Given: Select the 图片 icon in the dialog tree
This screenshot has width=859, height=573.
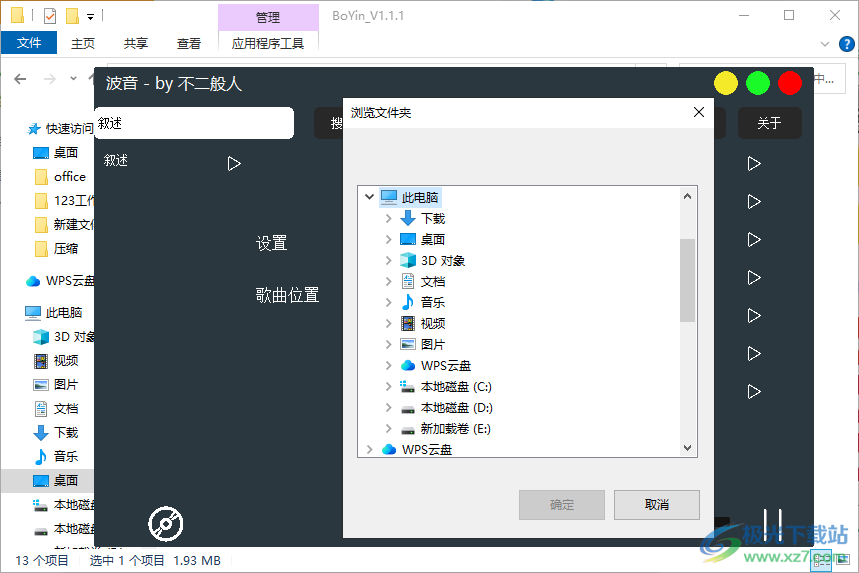Looking at the screenshot, I should (x=408, y=345).
